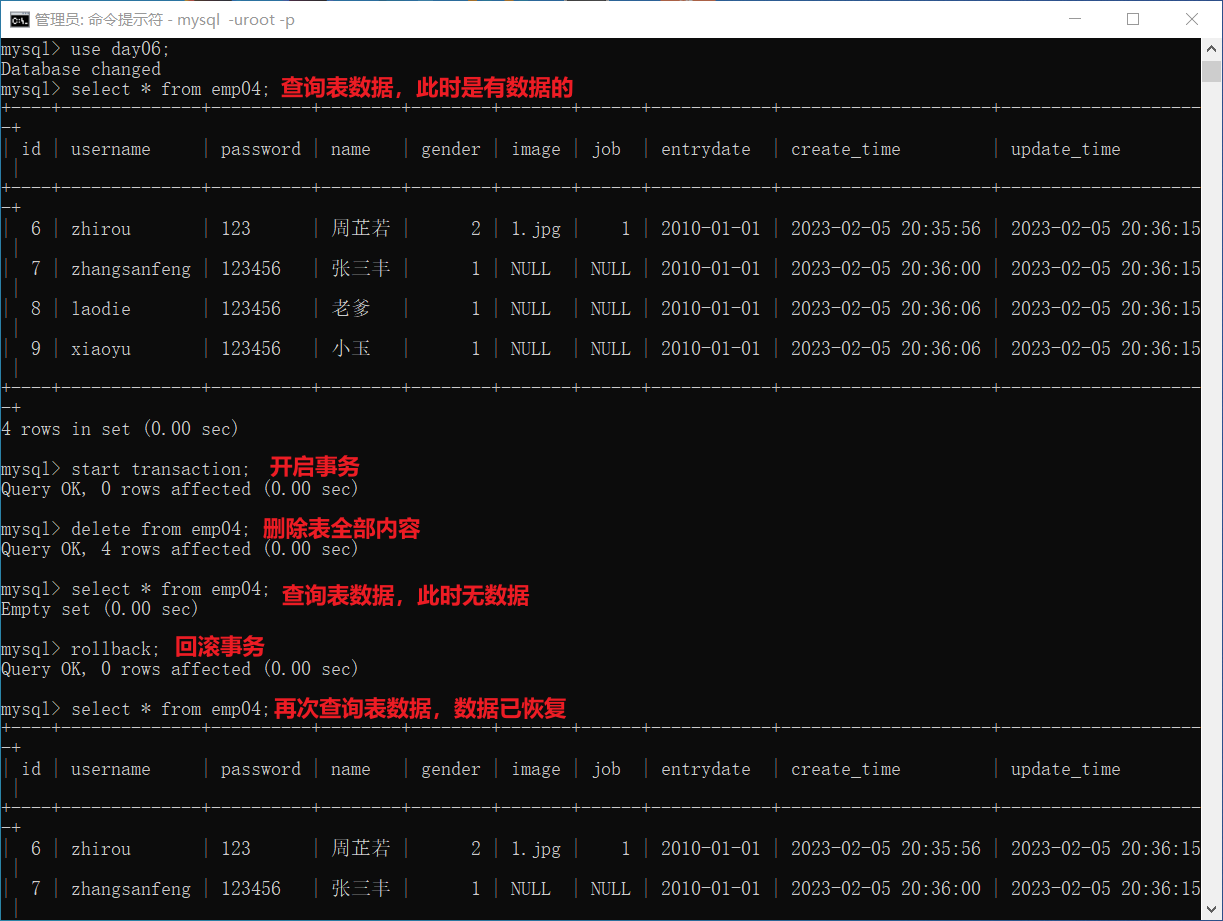Screen dimensions: 1223x921
Task: Click the 'delete from emp04;' command text
Action: tap(160, 529)
